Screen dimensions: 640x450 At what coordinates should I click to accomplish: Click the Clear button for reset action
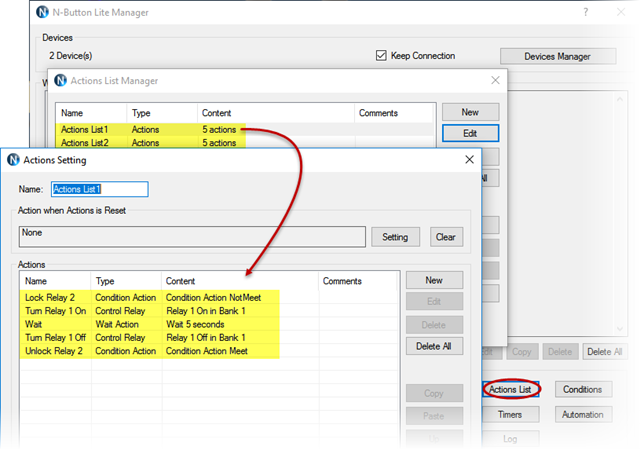[446, 237]
